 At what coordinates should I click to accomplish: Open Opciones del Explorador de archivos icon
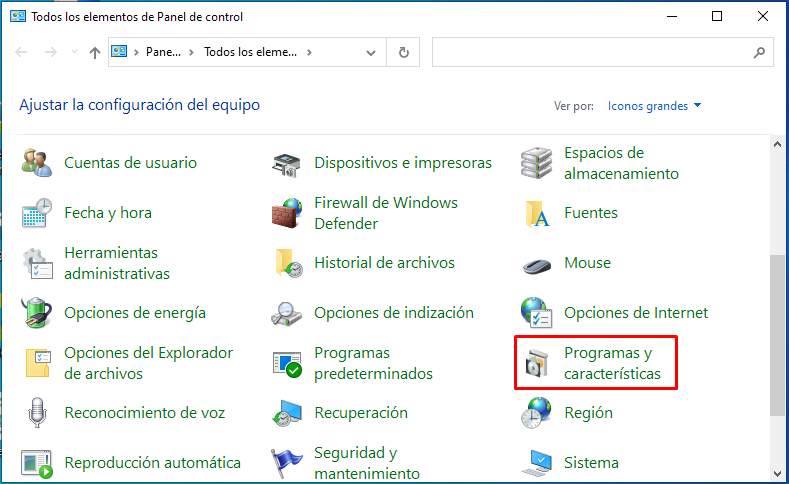pos(37,363)
